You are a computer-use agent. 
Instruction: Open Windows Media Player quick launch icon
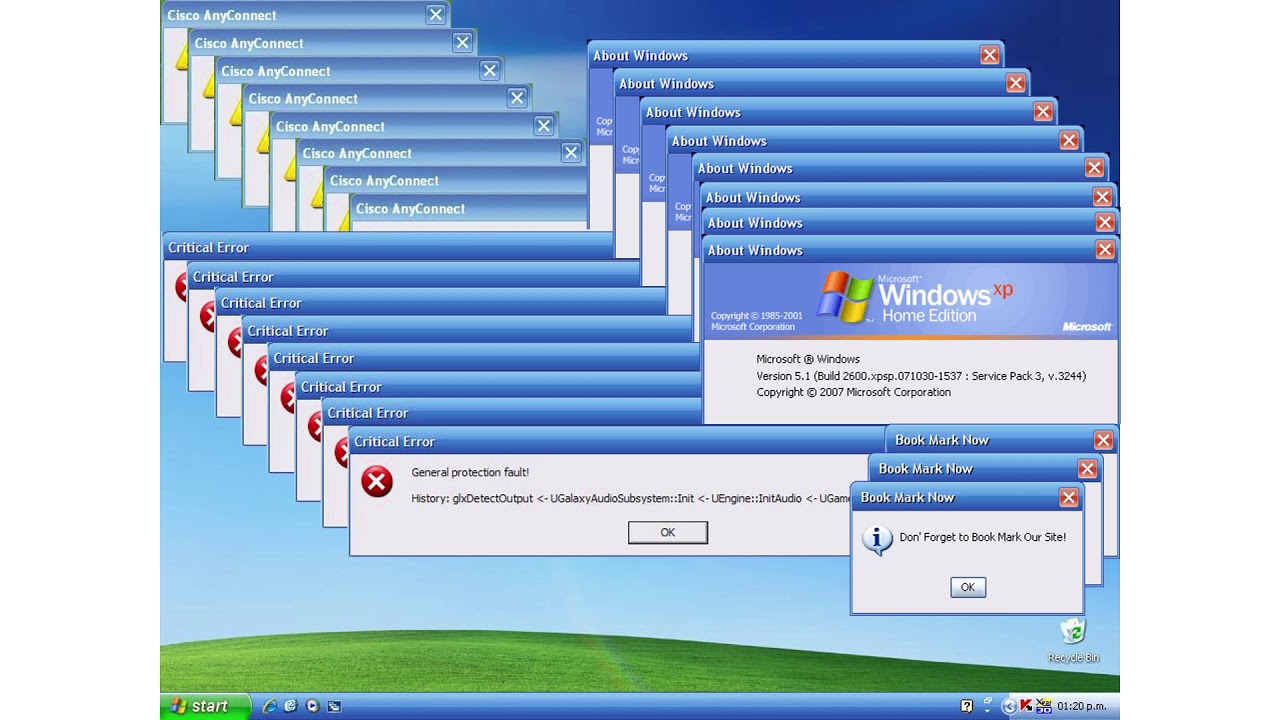312,706
